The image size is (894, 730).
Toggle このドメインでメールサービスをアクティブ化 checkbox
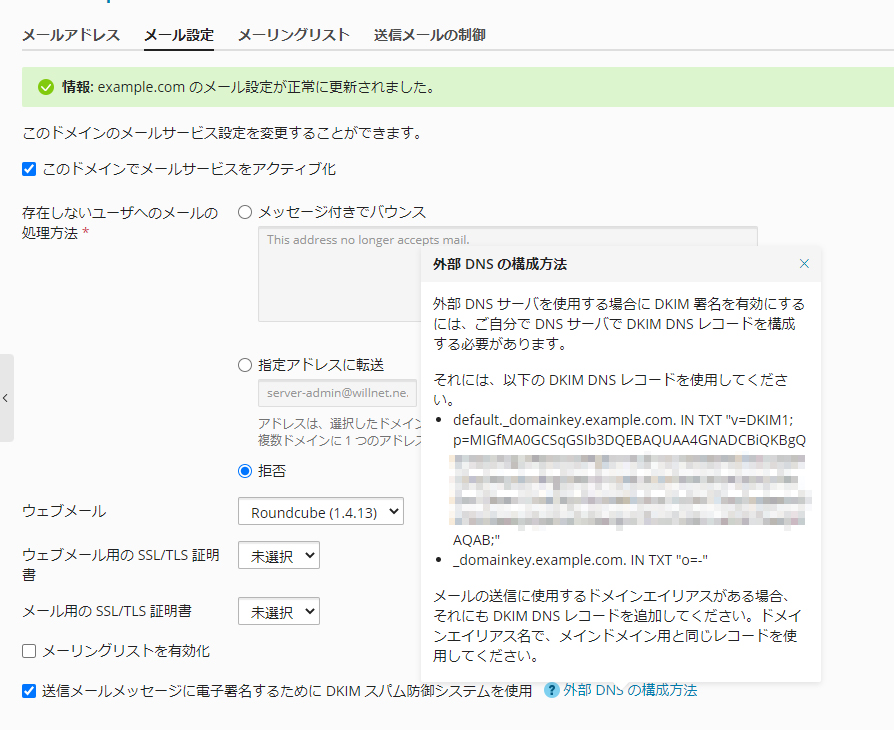tap(29, 169)
